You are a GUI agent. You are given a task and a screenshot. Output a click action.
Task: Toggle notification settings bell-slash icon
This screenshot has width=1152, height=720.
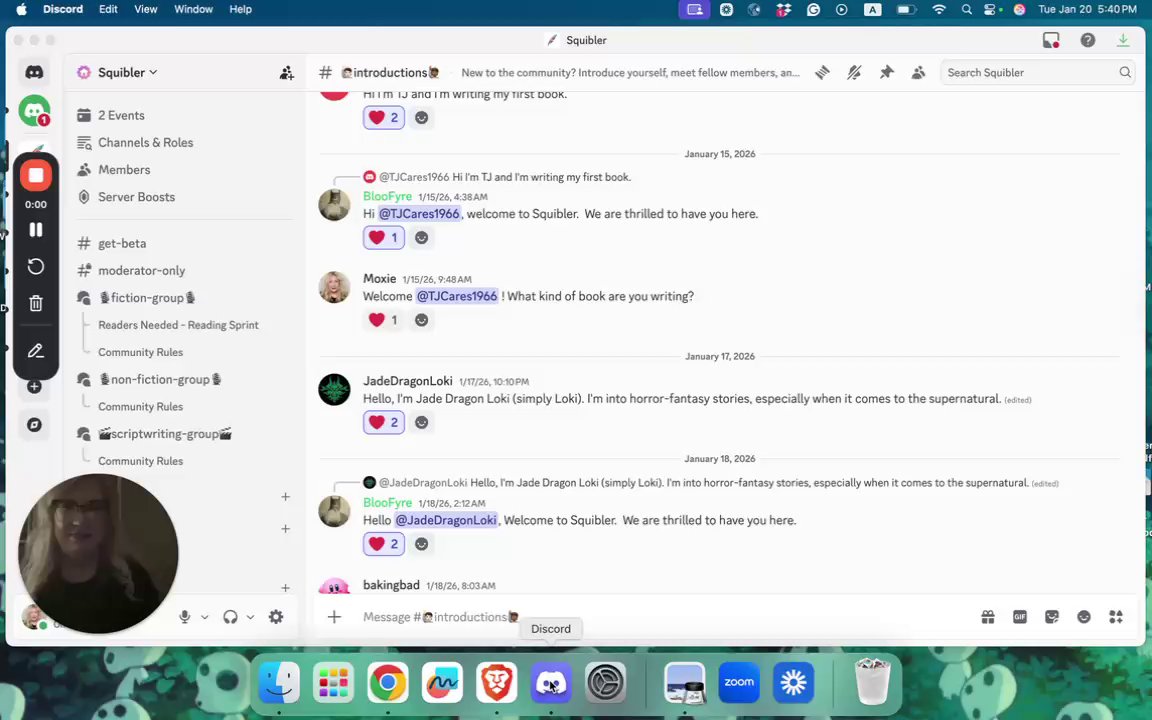click(x=854, y=73)
